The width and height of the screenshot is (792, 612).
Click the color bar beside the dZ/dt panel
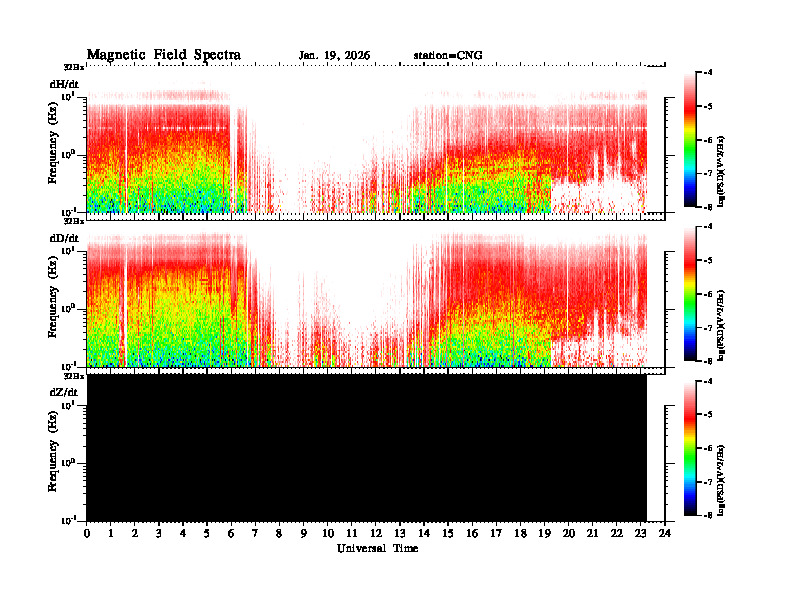tap(690, 448)
